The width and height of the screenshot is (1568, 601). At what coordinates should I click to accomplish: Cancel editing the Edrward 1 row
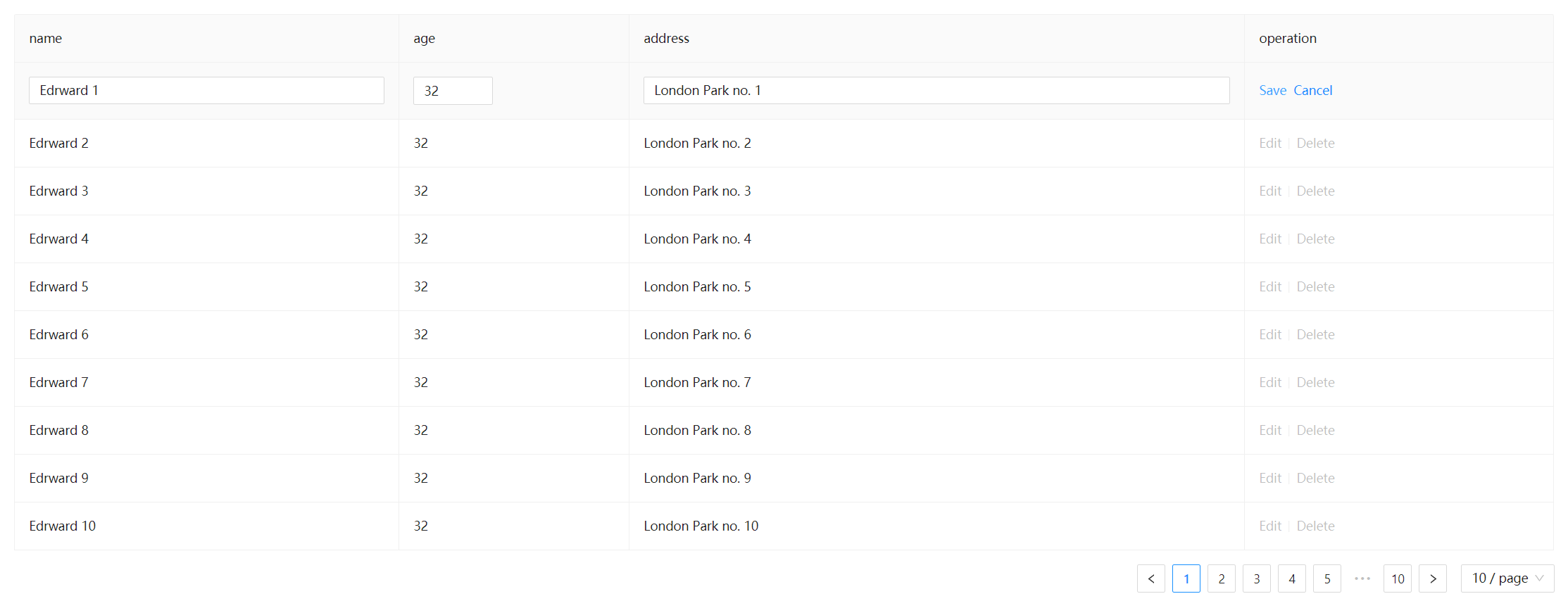coord(1312,91)
